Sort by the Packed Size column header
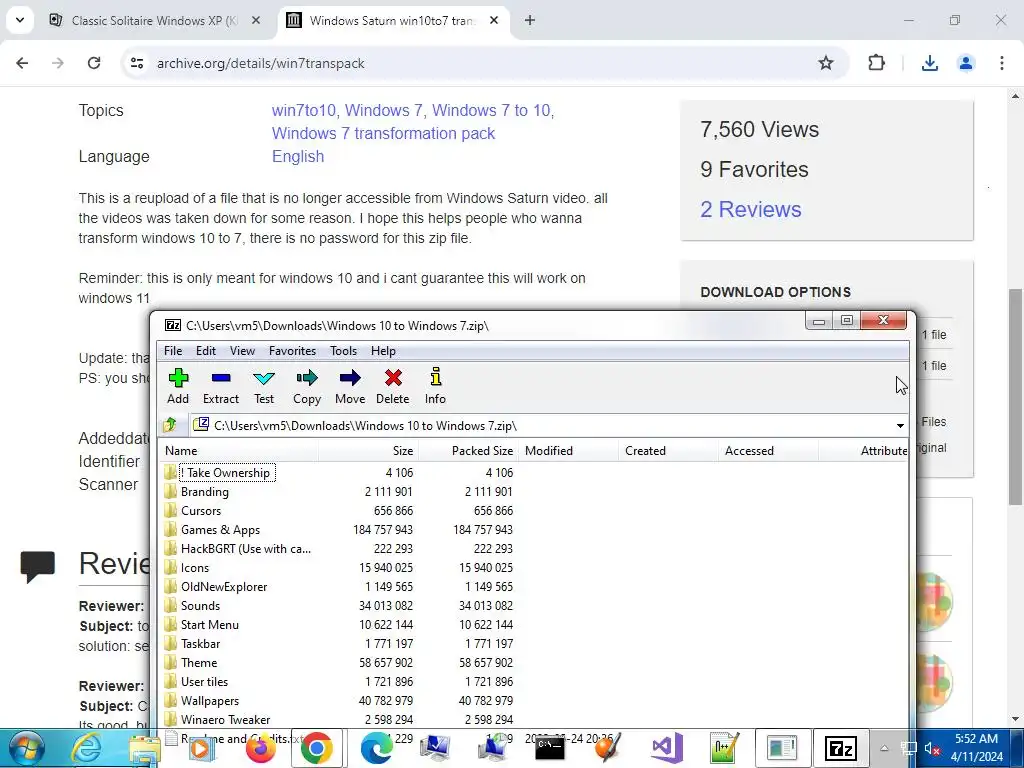Screen dimensions: 1024x768 tap(468, 451)
